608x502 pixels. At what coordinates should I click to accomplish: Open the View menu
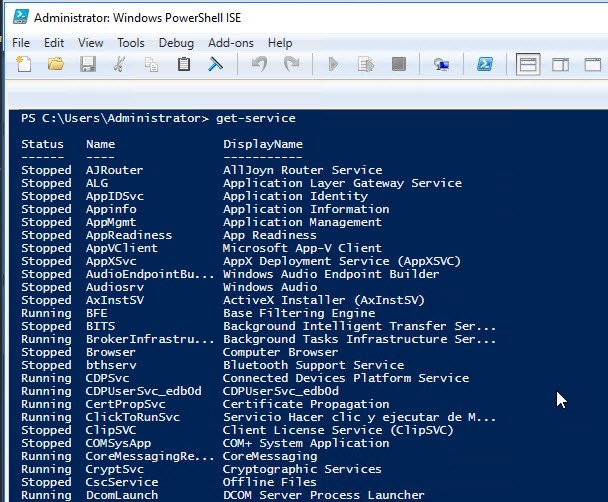[x=91, y=43]
